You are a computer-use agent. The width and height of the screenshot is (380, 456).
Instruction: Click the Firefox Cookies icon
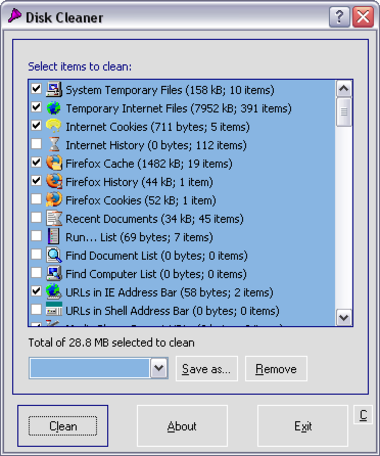(x=54, y=200)
